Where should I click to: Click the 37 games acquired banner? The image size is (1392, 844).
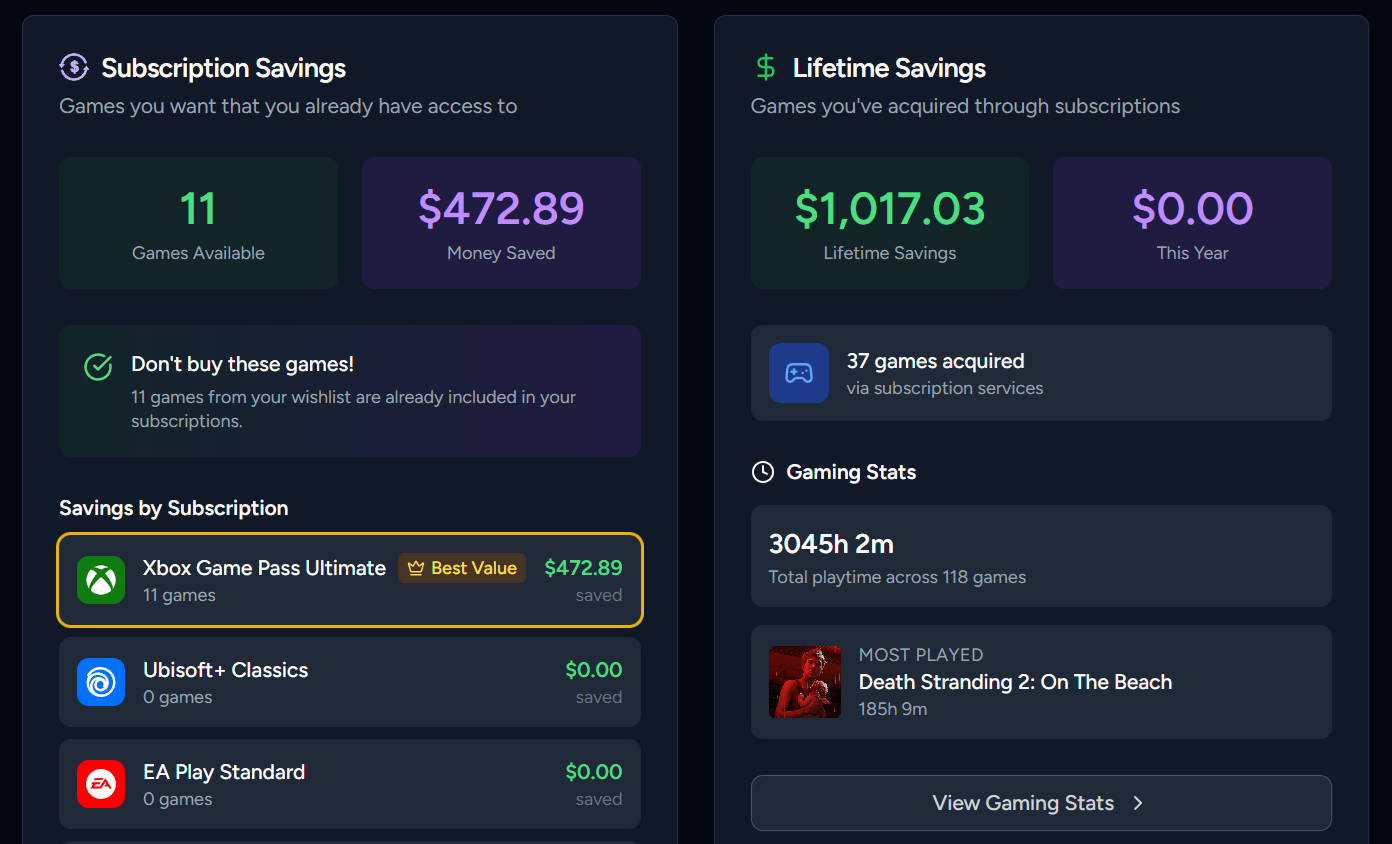pyautogui.click(x=1041, y=373)
